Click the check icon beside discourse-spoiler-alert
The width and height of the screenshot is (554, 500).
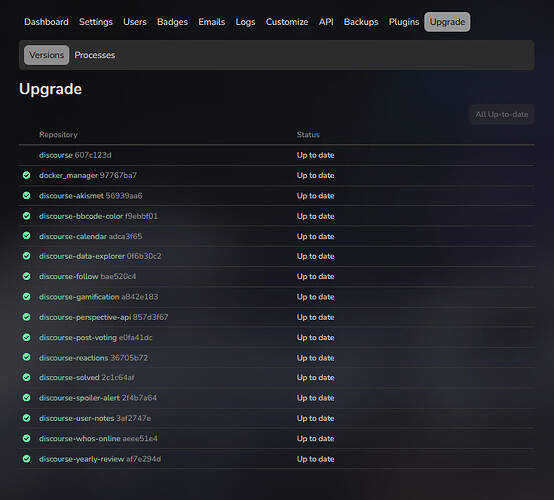[26, 398]
